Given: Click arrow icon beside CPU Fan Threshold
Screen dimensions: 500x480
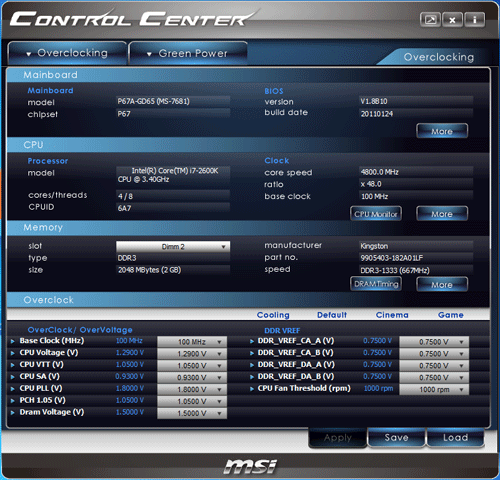Looking at the screenshot, I should [x=252, y=389].
